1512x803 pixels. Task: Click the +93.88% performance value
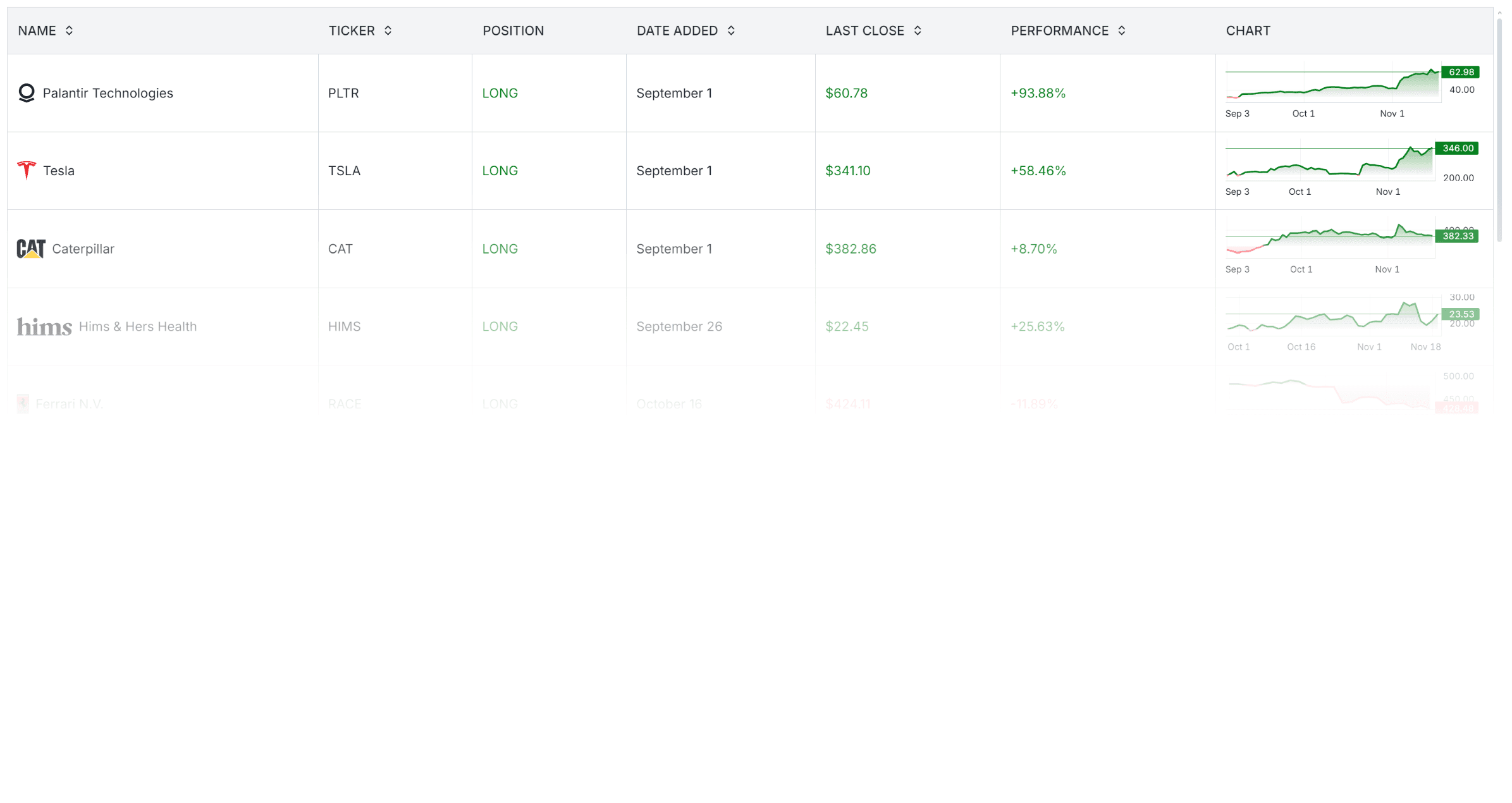coord(1038,93)
